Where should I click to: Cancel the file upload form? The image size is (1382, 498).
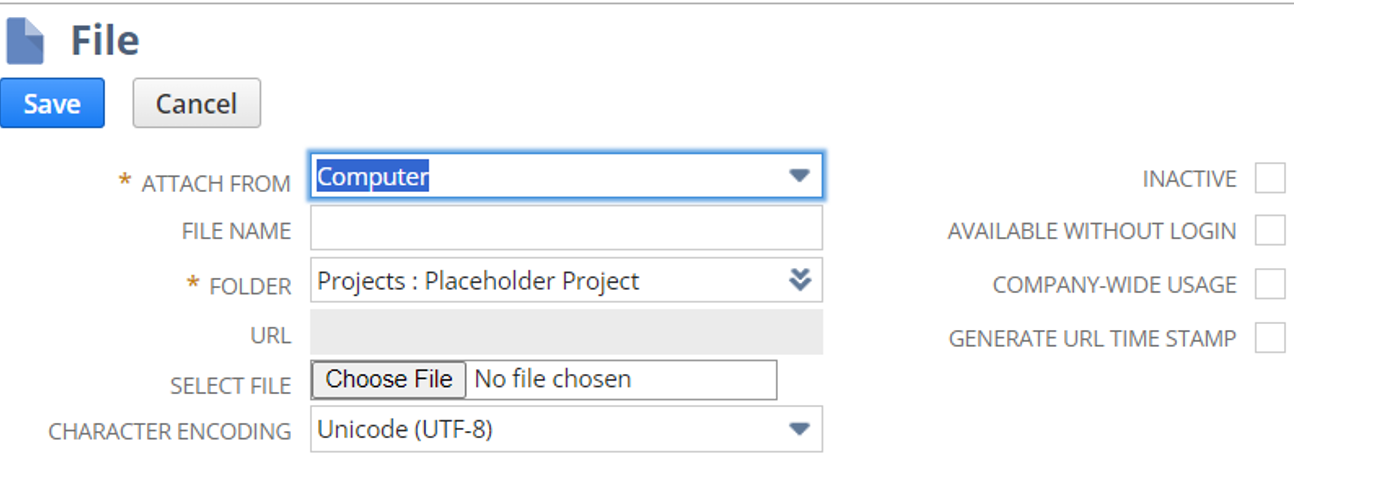click(196, 104)
